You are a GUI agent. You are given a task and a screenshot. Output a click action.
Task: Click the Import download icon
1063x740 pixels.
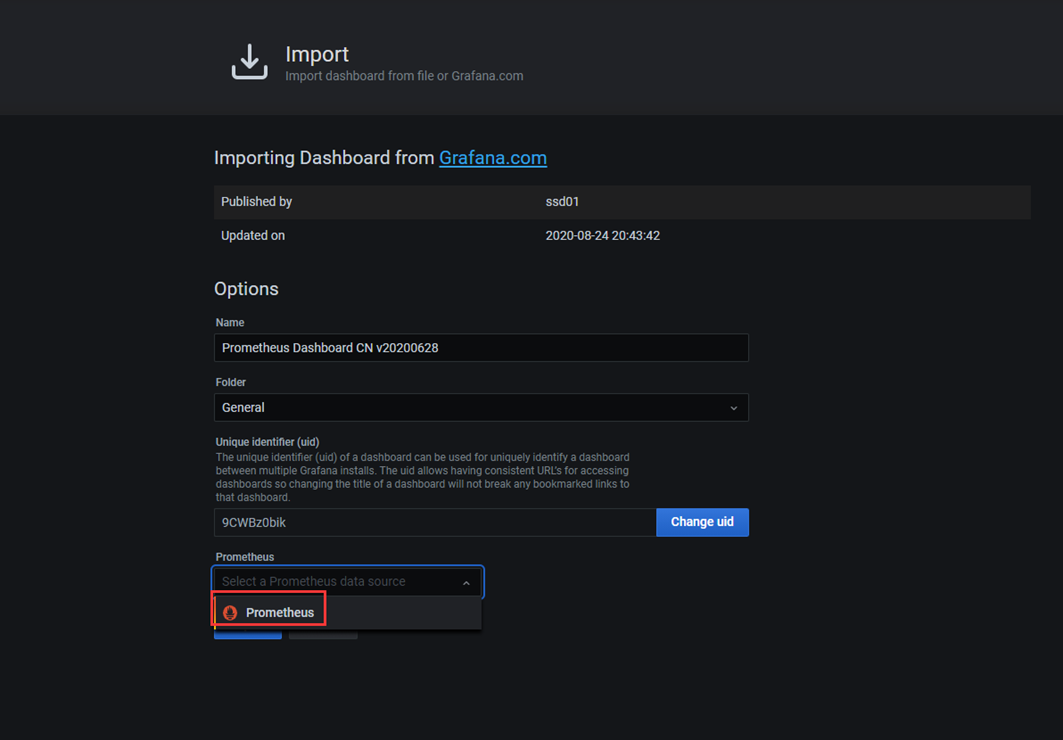pyautogui.click(x=249, y=62)
